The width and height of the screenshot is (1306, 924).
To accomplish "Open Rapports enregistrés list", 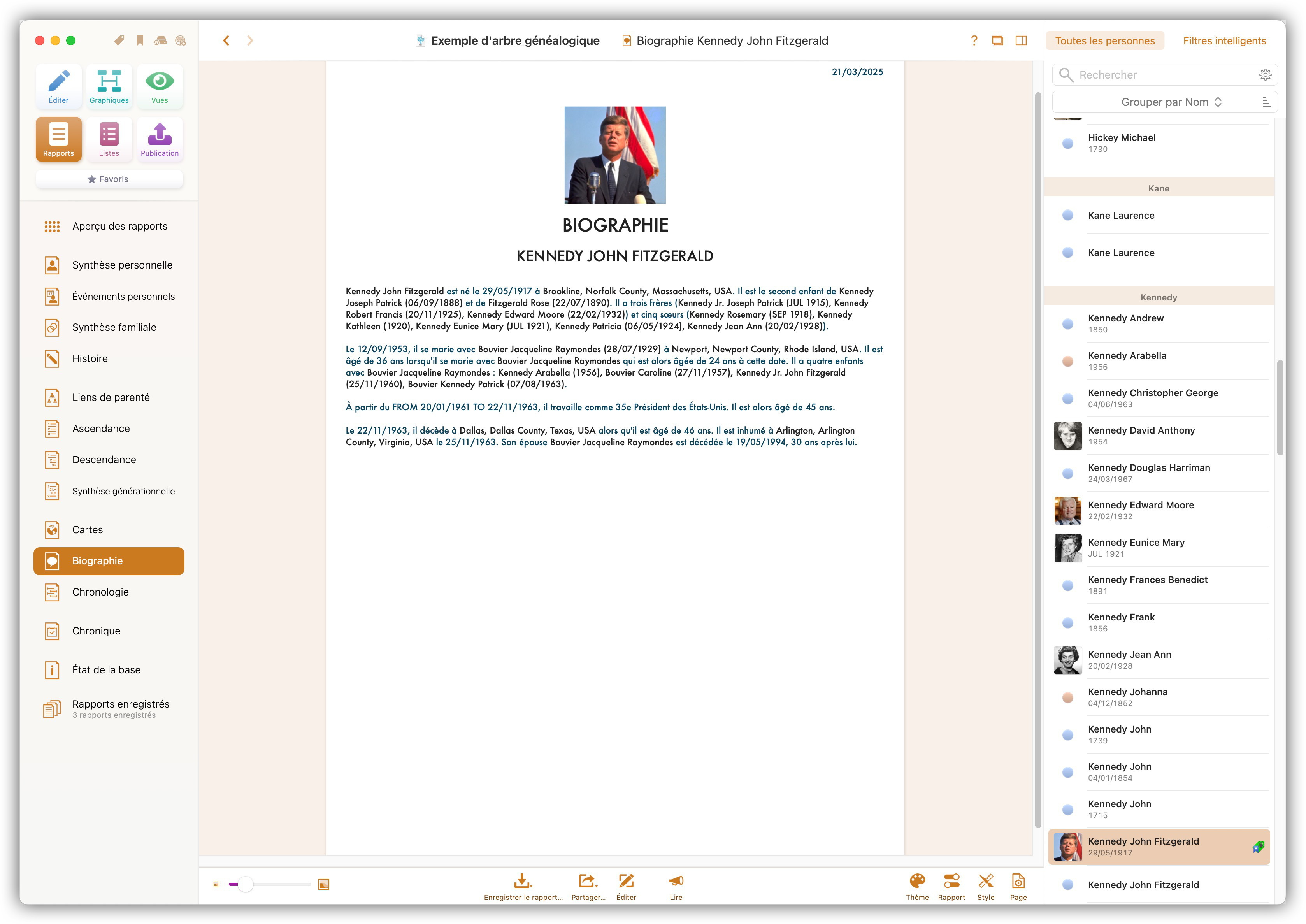I will pyautogui.click(x=109, y=709).
